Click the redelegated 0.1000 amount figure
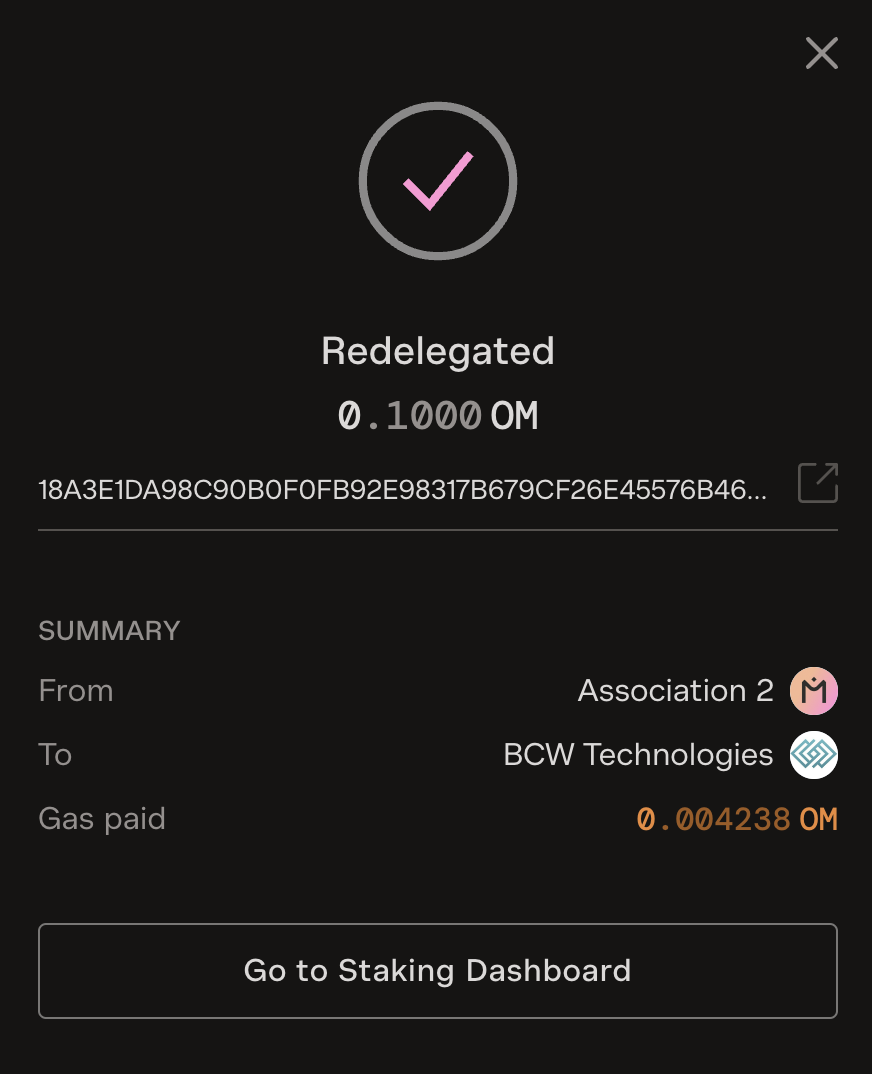 click(x=410, y=415)
